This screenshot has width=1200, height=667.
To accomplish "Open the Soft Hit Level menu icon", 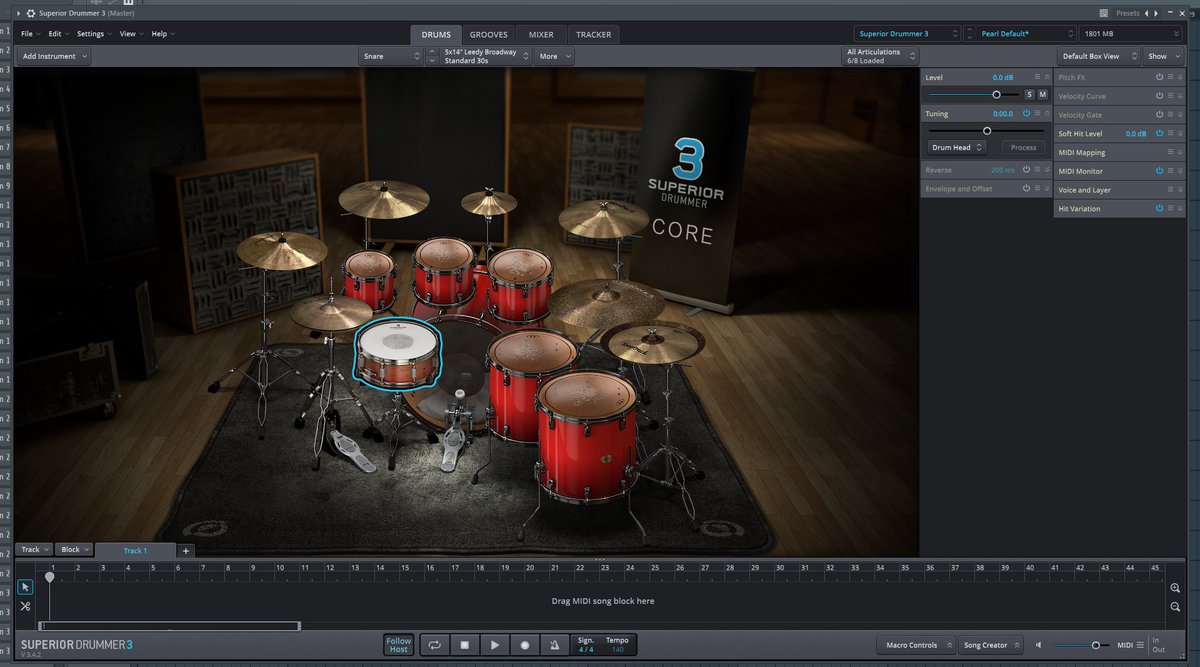I will (1171, 133).
